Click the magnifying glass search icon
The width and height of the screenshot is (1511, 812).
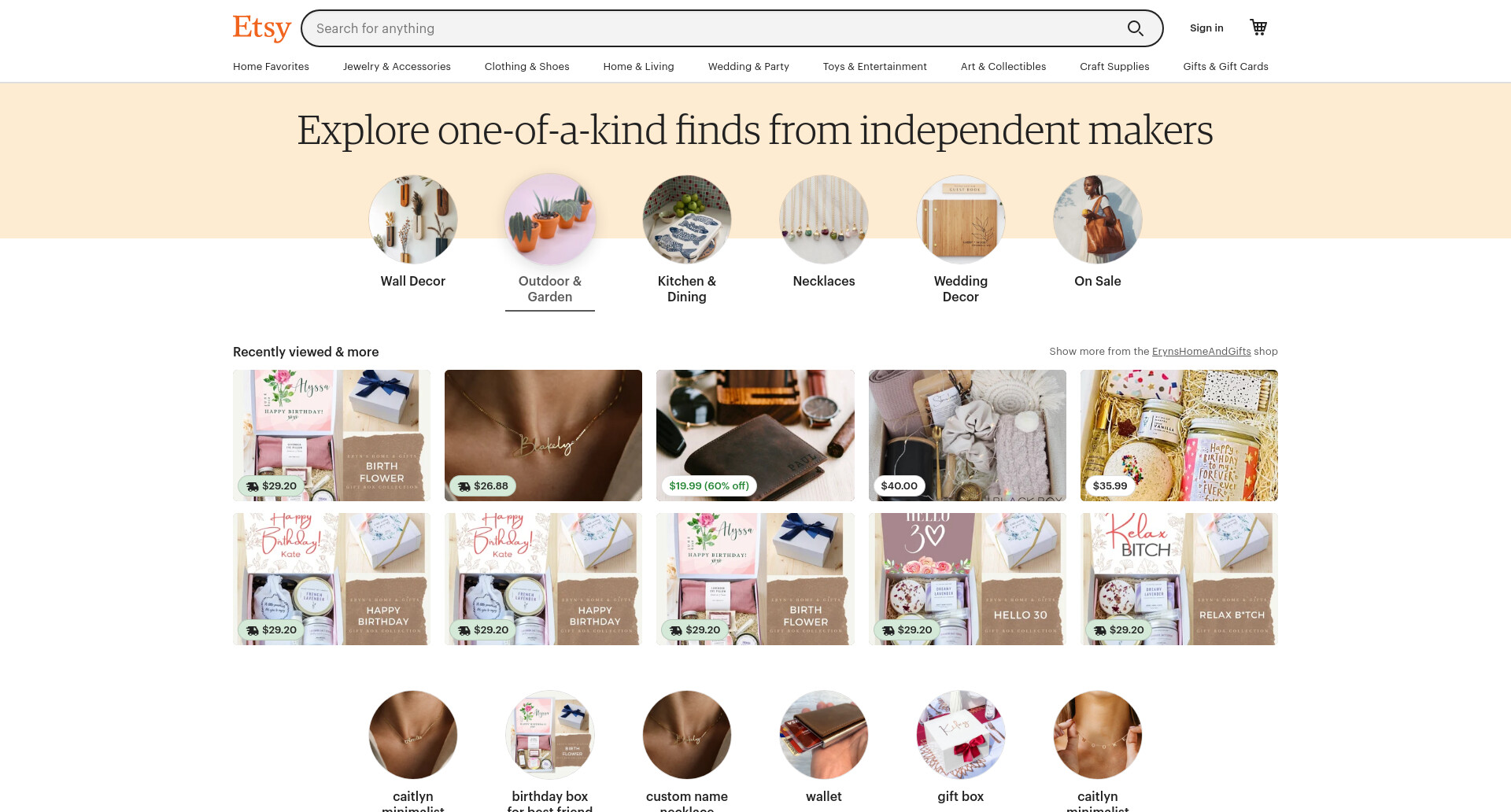click(x=1135, y=28)
